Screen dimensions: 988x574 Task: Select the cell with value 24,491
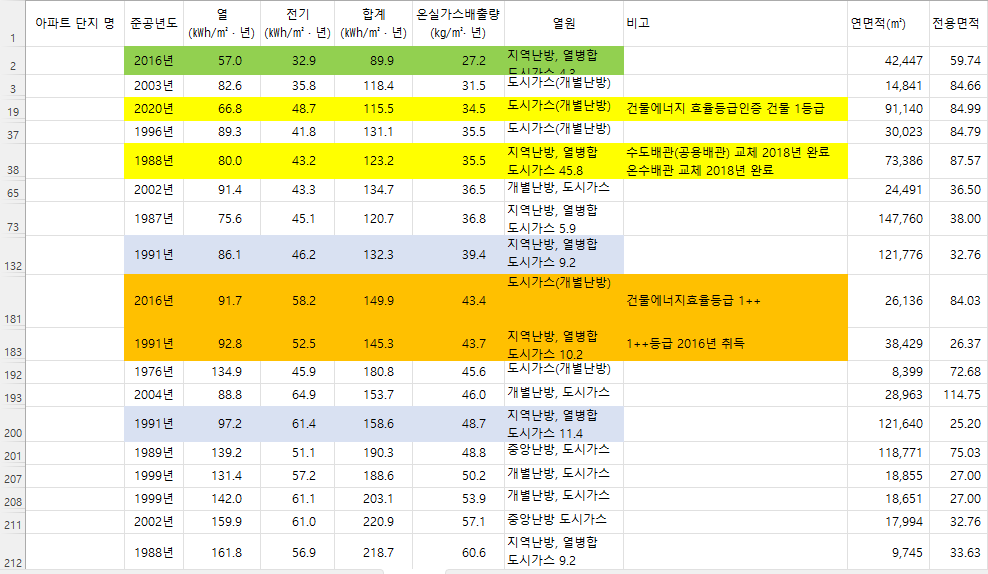point(888,190)
